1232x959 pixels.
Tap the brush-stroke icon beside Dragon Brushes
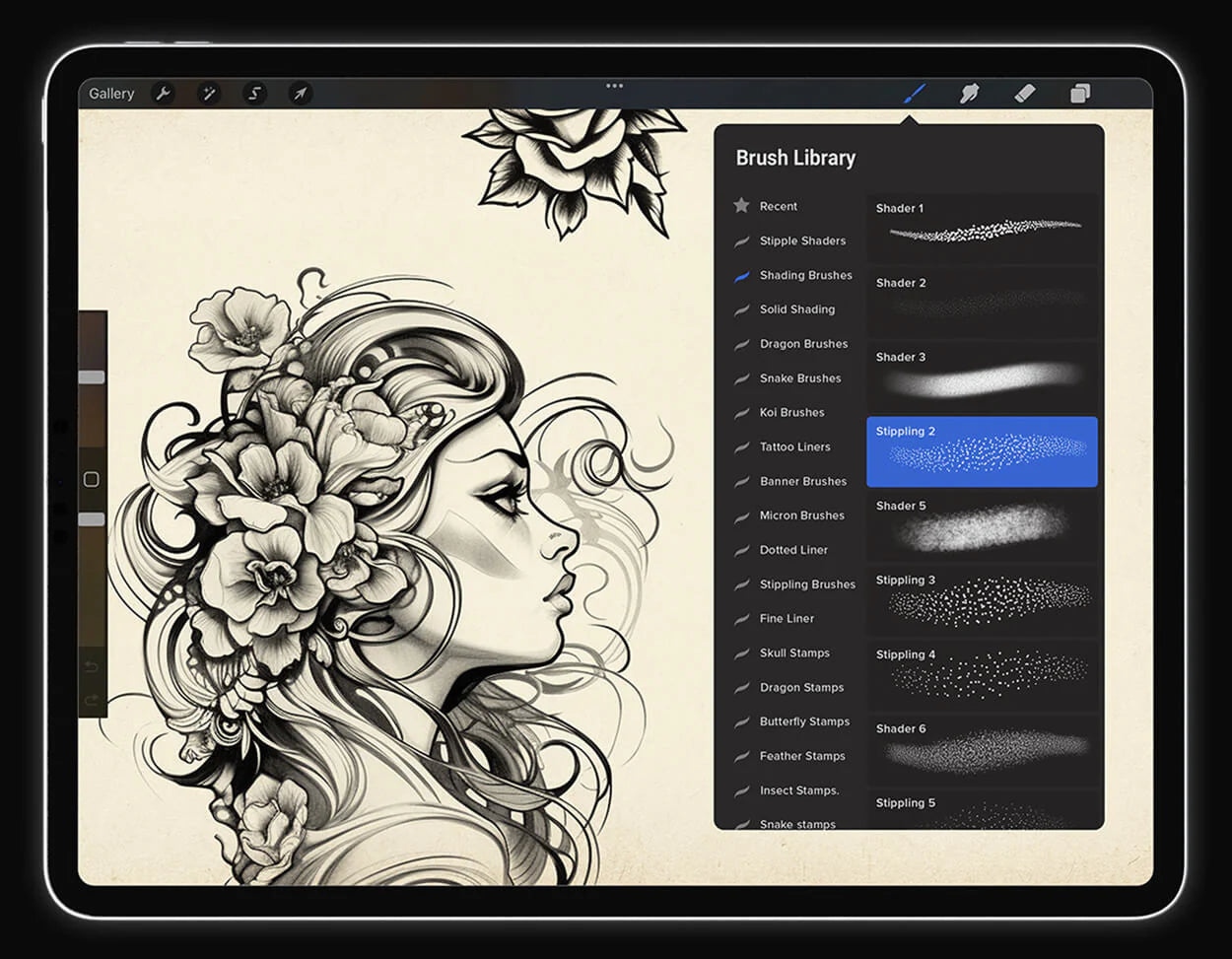coord(741,345)
